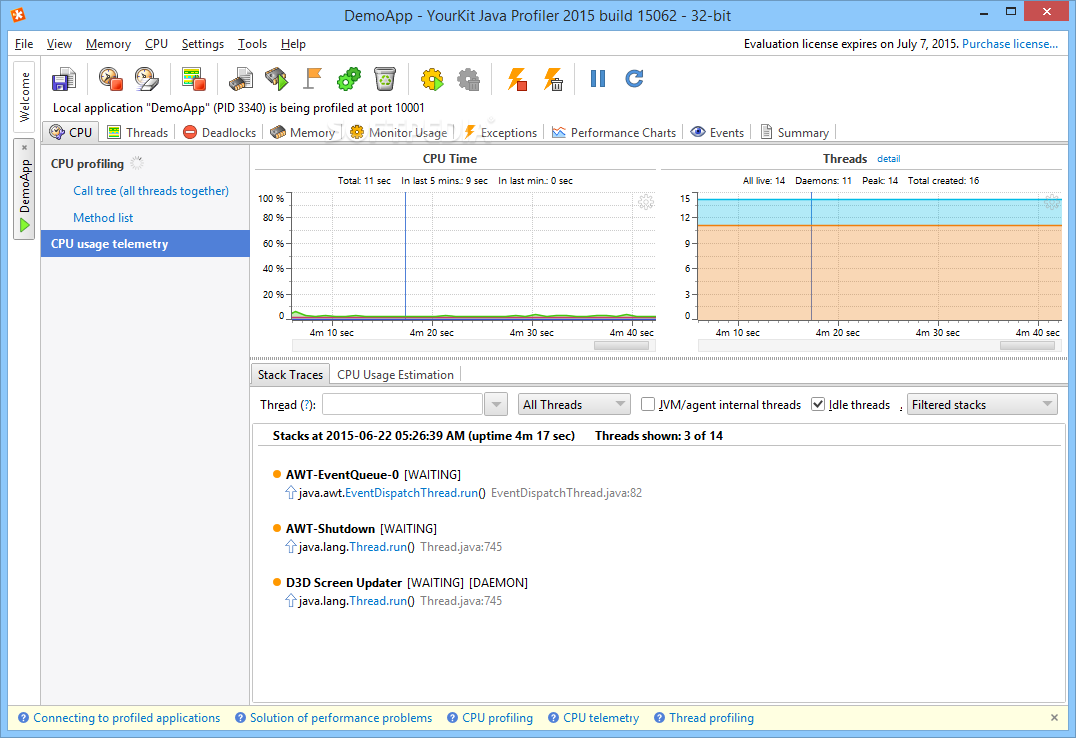
Task: Click CPU Time chart horizontal scrollbar thumb
Action: click(x=621, y=346)
